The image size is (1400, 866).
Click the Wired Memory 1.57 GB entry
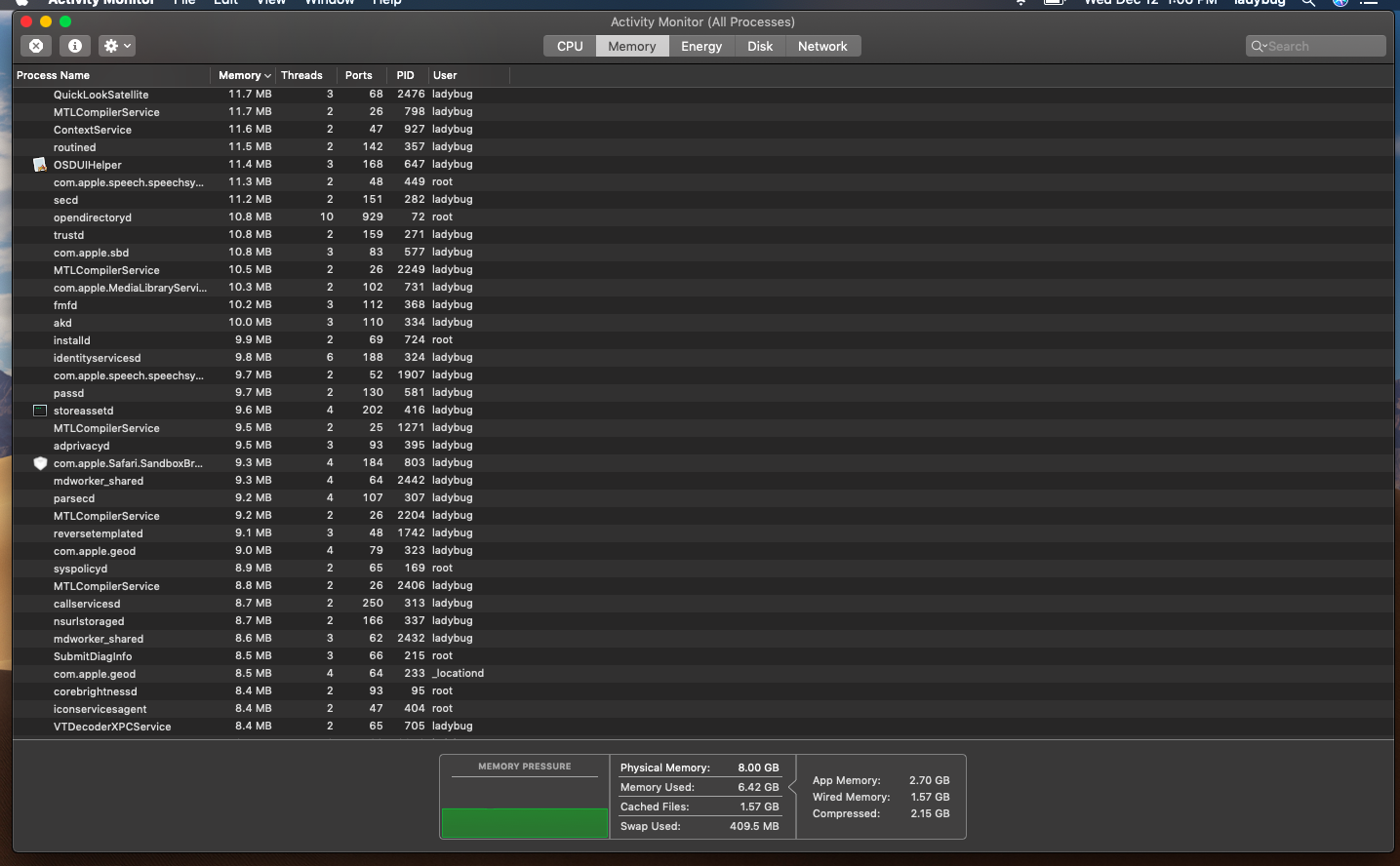tap(881, 797)
